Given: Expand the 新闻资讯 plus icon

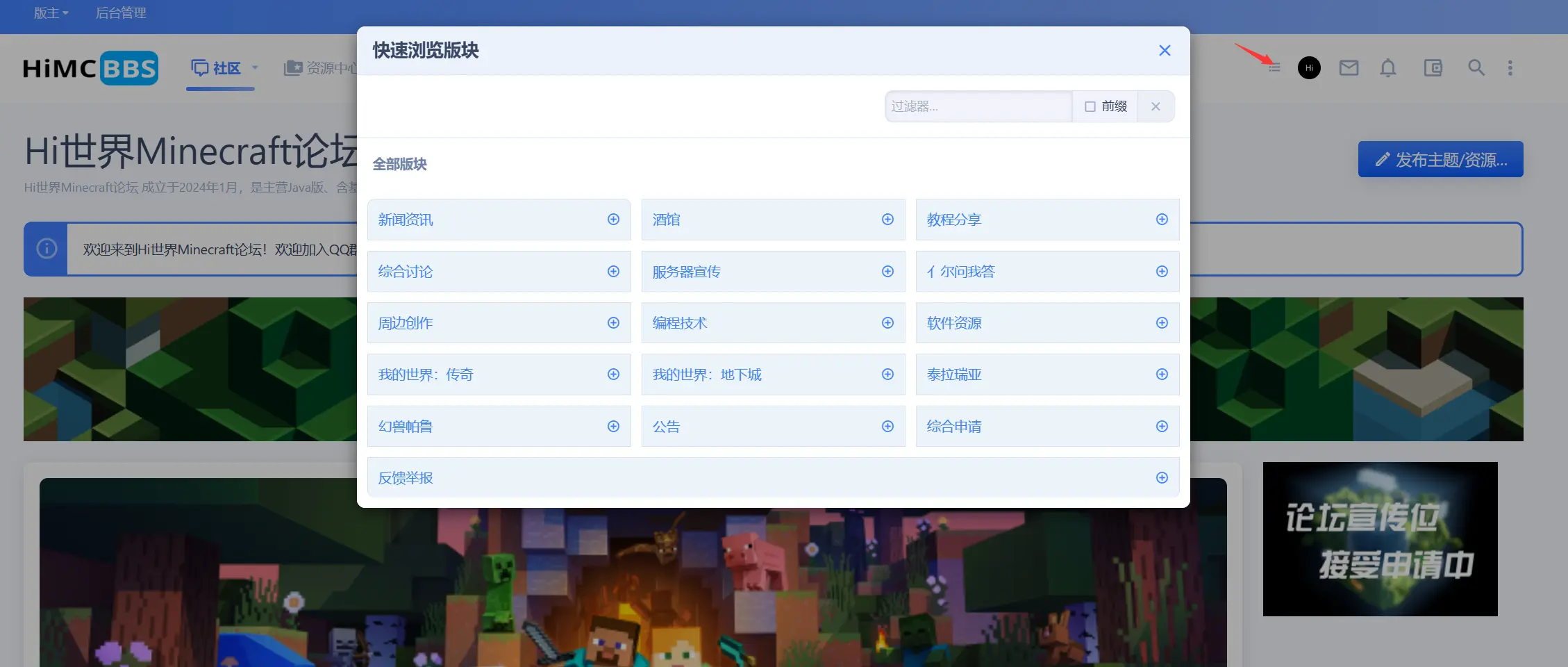Looking at the screenshot, I should (613, 220).
